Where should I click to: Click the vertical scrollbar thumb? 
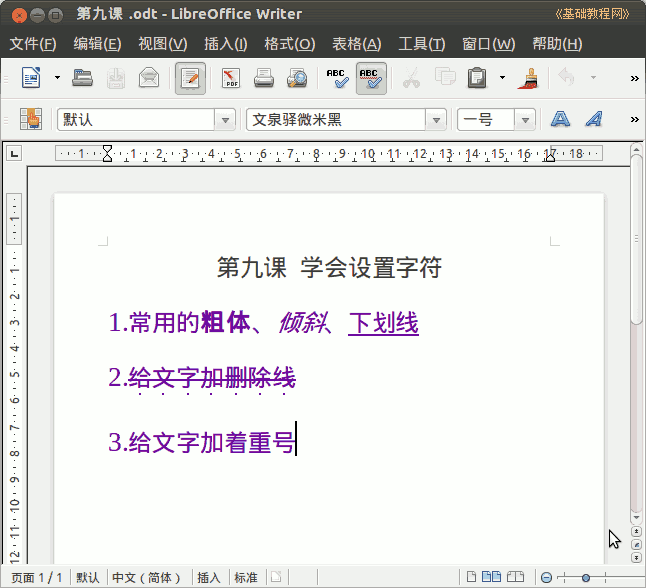coord(636,240)
